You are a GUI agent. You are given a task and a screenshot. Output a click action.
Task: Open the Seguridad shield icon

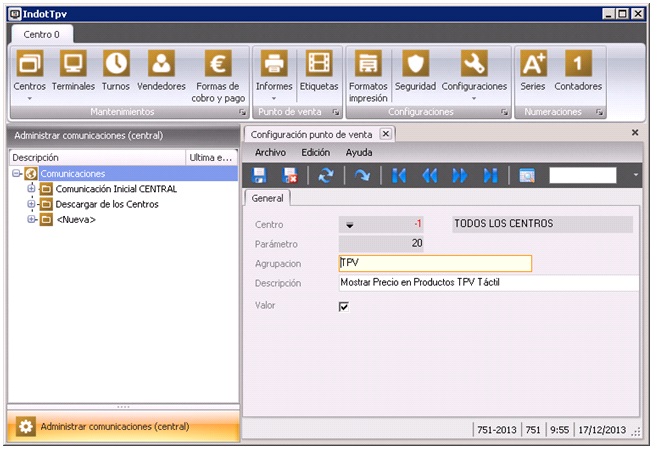414,66
